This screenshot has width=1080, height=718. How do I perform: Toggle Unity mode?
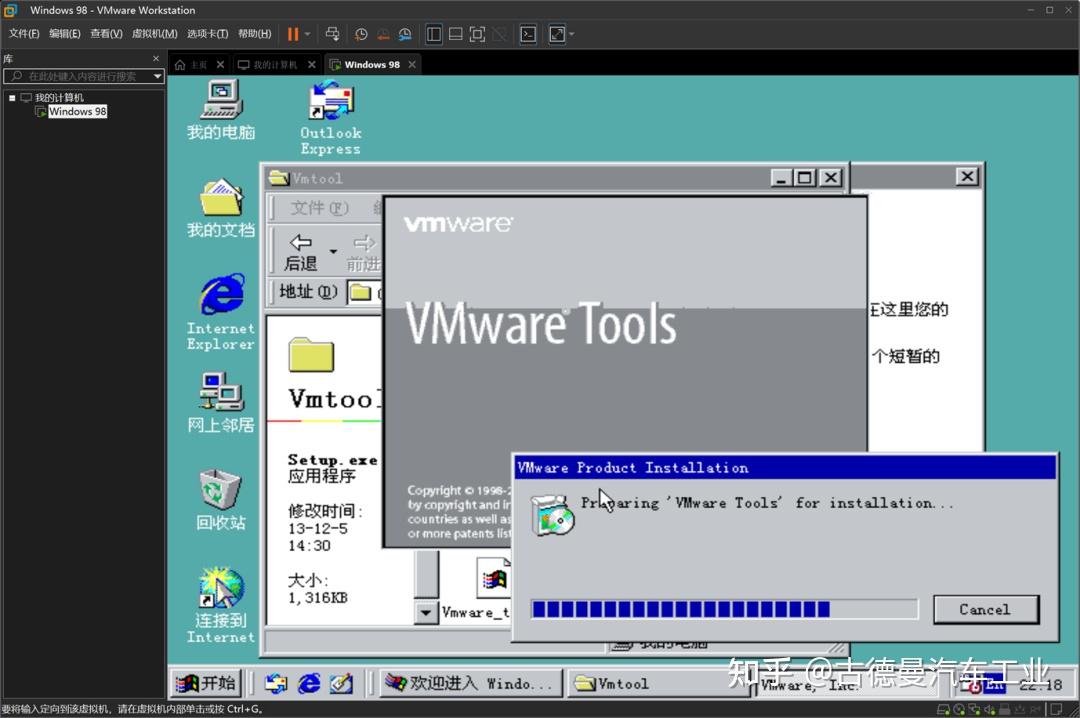[499, 33]
